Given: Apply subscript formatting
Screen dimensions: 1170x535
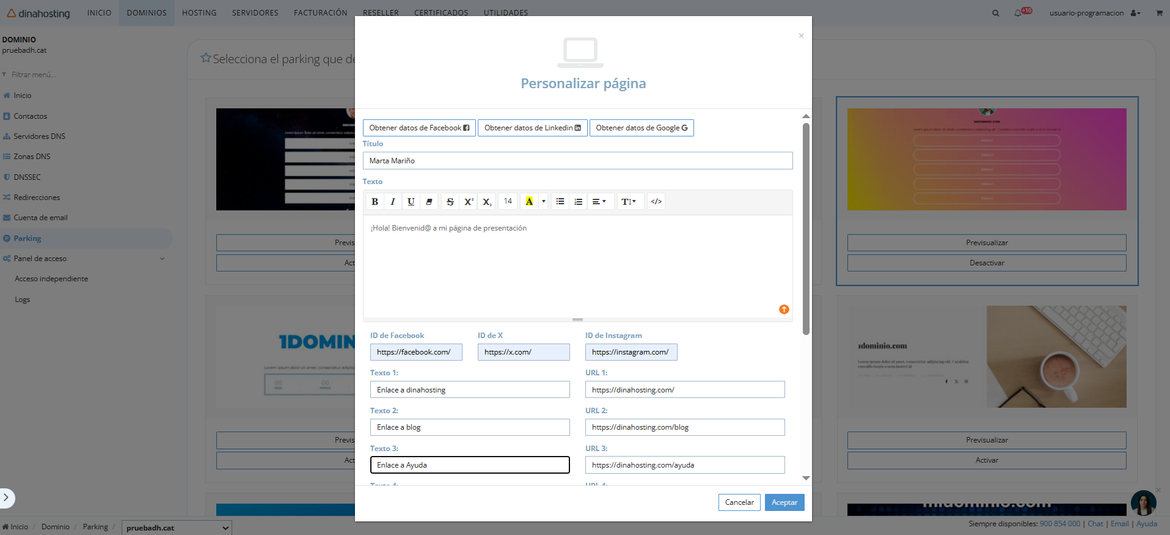Looking at the screenshot, I should click(487, 201).
